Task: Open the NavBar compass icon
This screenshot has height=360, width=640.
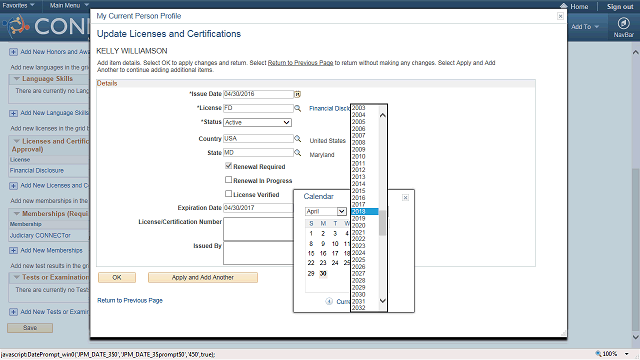Action: click(x=623, y=23)
